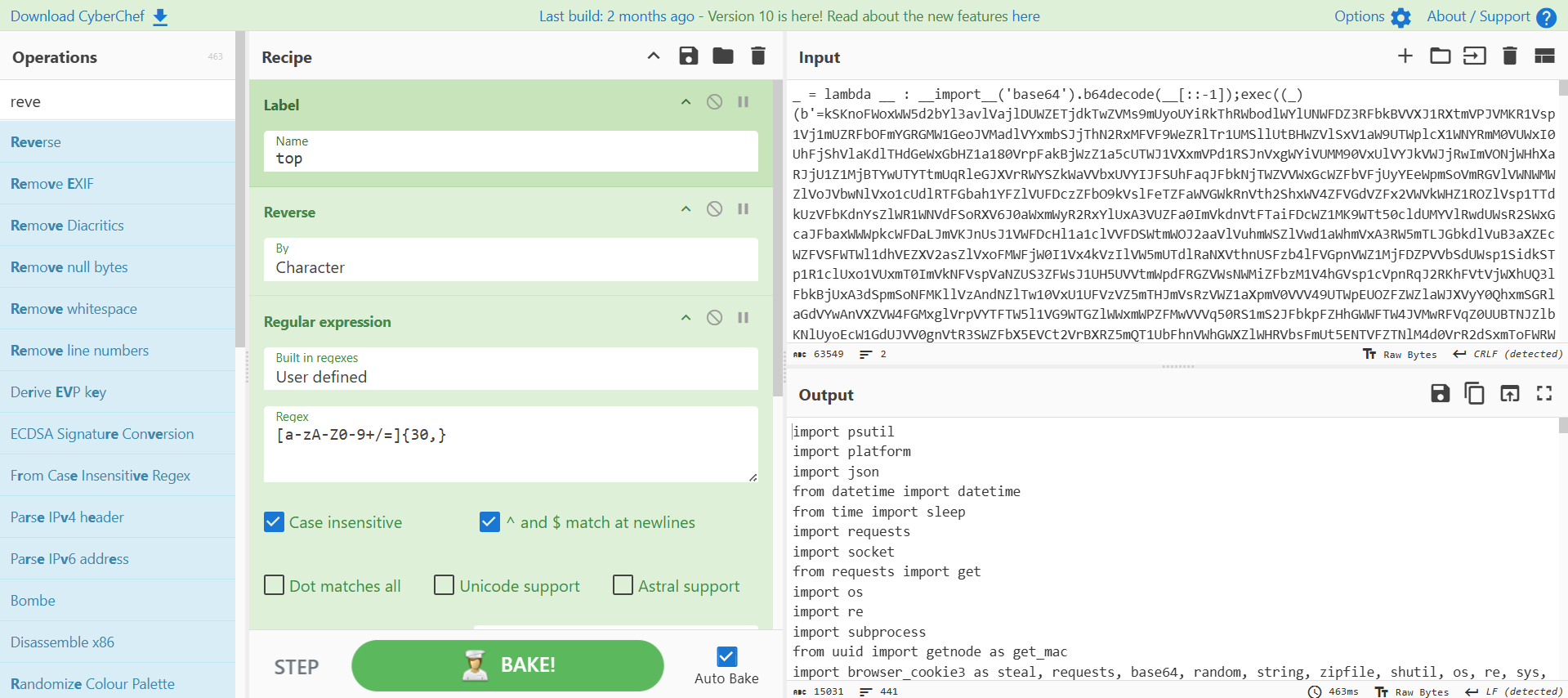This screenshot has width=1568, height=698.
Task: Set breakpoint on Regular expression operation
Action: tap(744, 318)
